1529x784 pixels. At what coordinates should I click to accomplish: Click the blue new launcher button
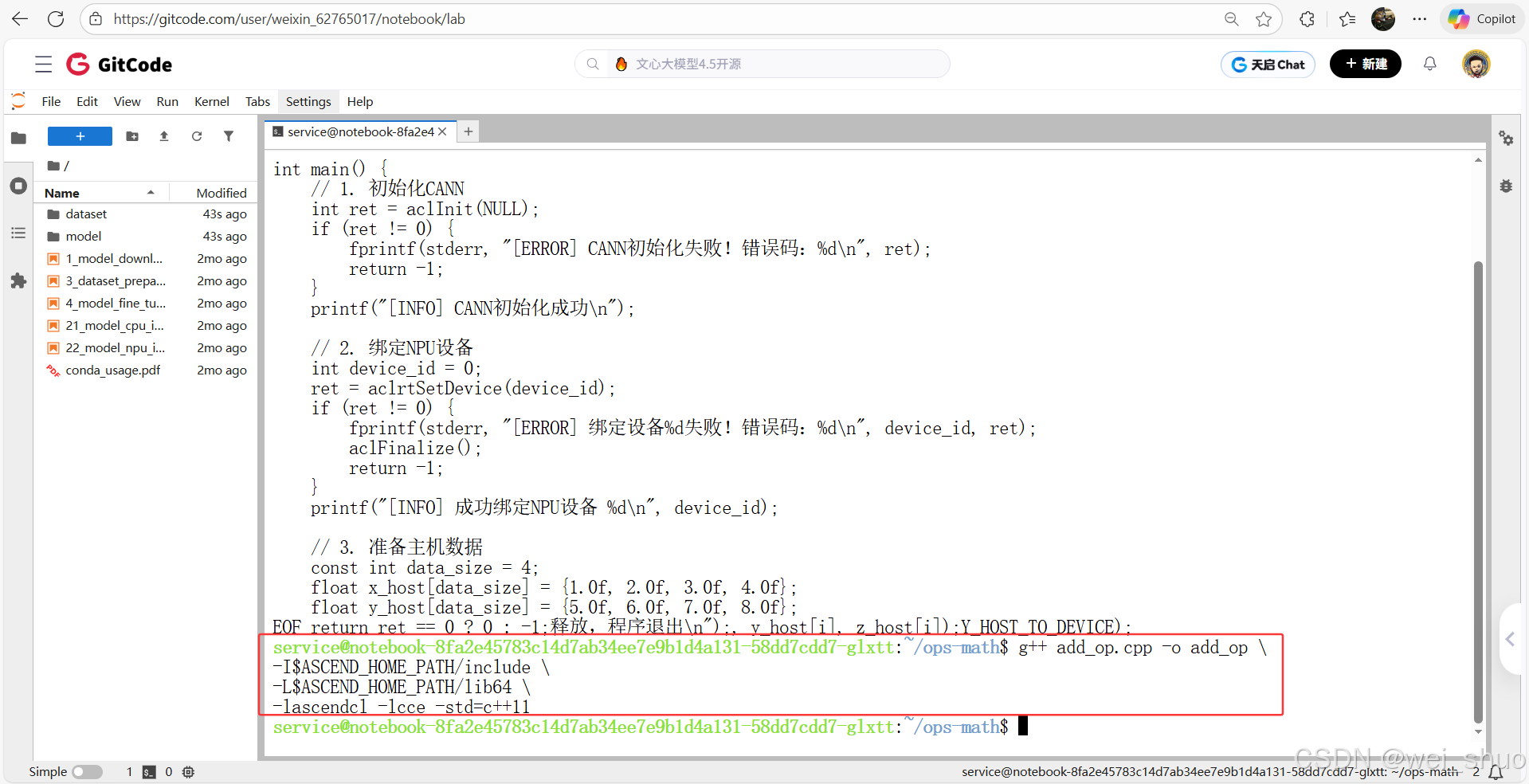[x=80, y=136]
